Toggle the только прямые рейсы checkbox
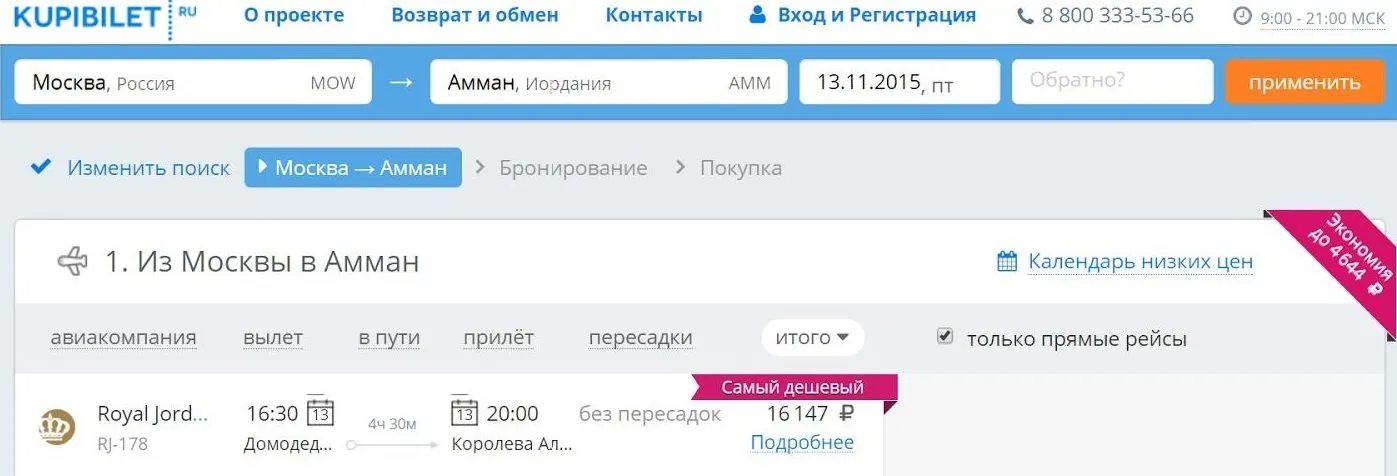1397x476 pixels. coord(945,337)
